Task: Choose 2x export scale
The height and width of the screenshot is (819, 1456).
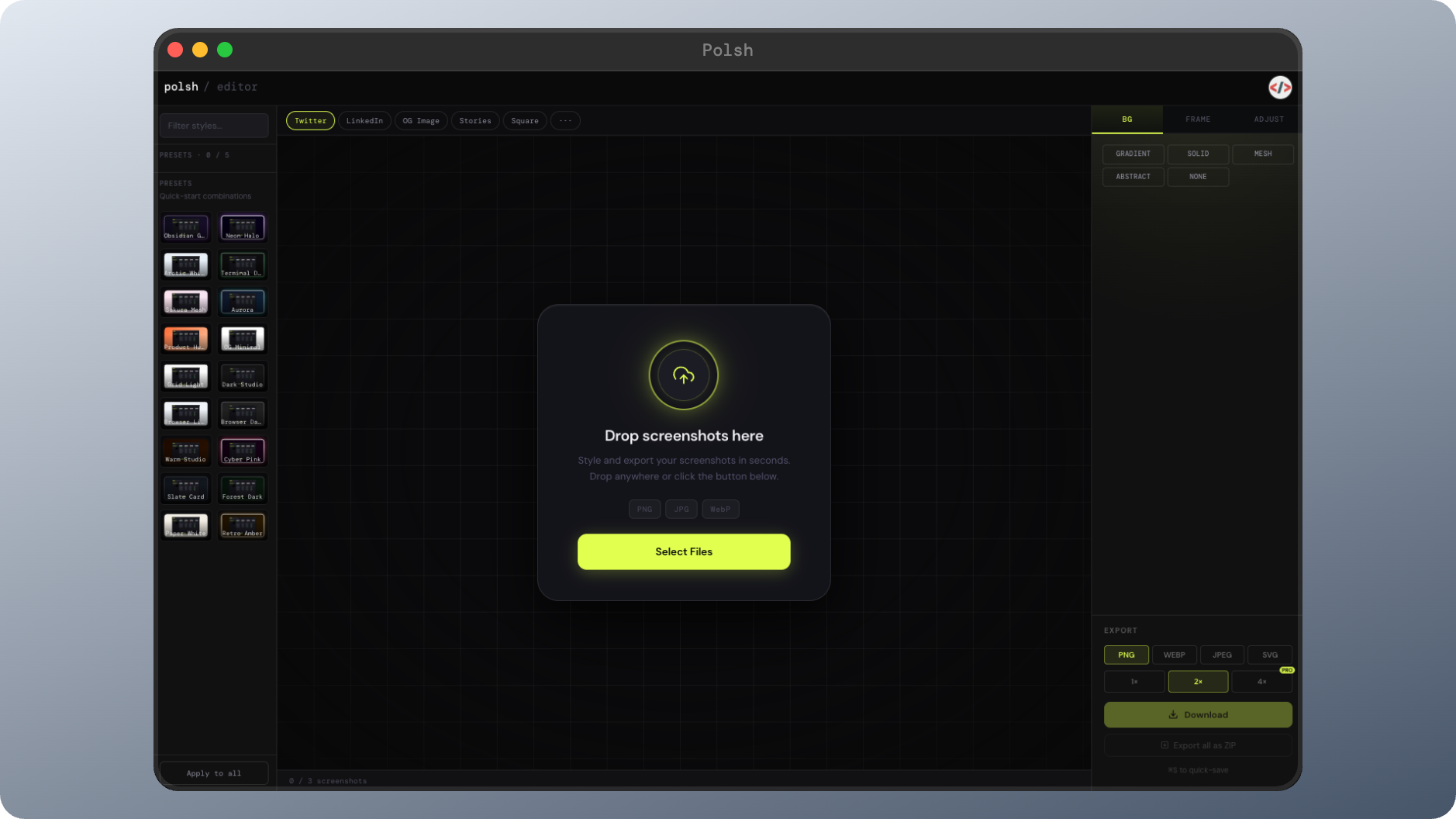Action: (x=1198, y=682)
